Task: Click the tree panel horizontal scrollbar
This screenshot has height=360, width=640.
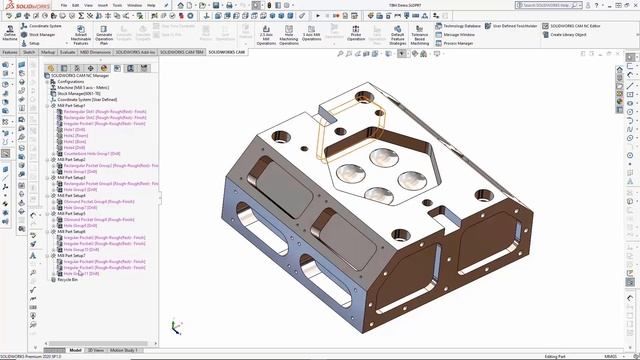Action: 98,344
